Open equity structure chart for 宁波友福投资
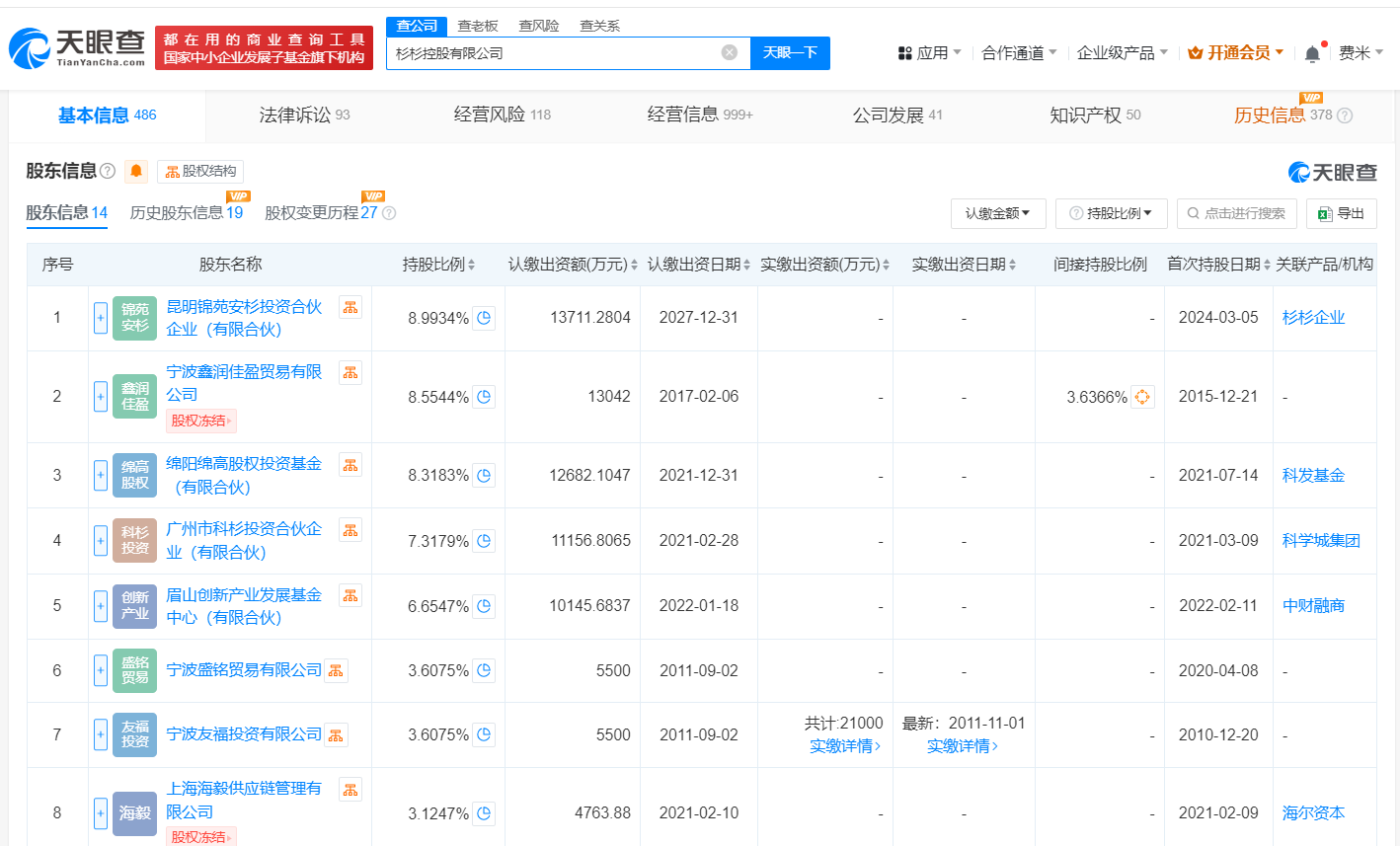The height and width of the screenshot is (846, 1400). [336, 735]
